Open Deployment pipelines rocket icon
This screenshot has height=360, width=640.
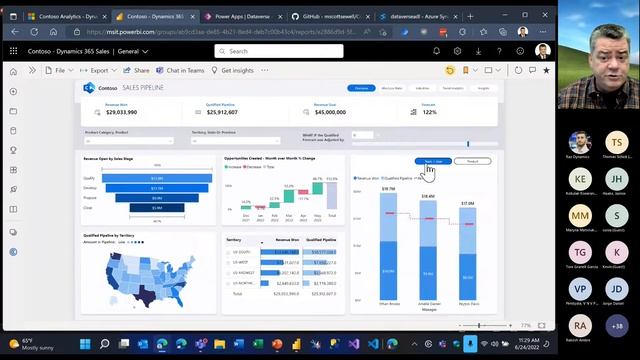(13, 189)
